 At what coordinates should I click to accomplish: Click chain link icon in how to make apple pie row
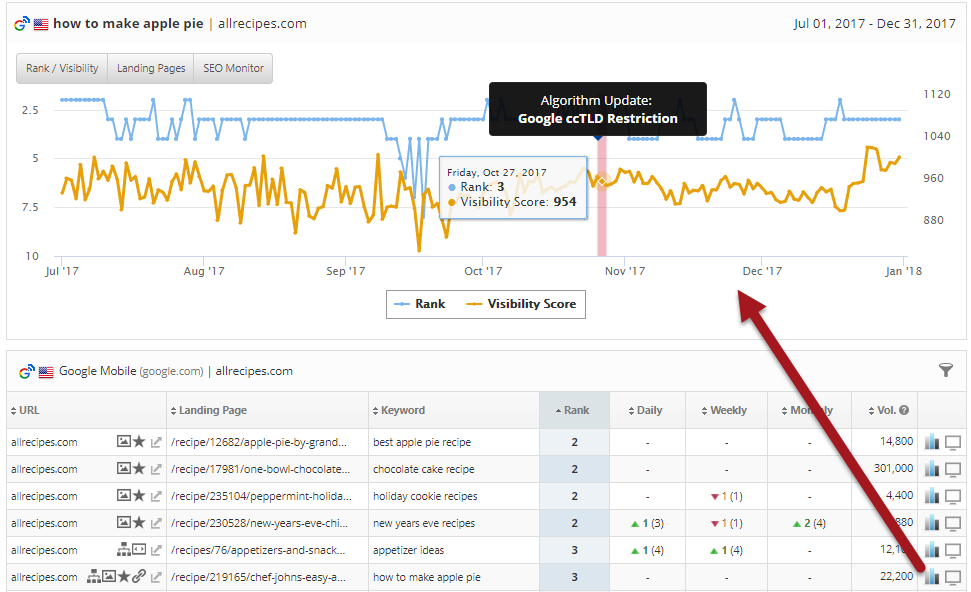[139, 577]
